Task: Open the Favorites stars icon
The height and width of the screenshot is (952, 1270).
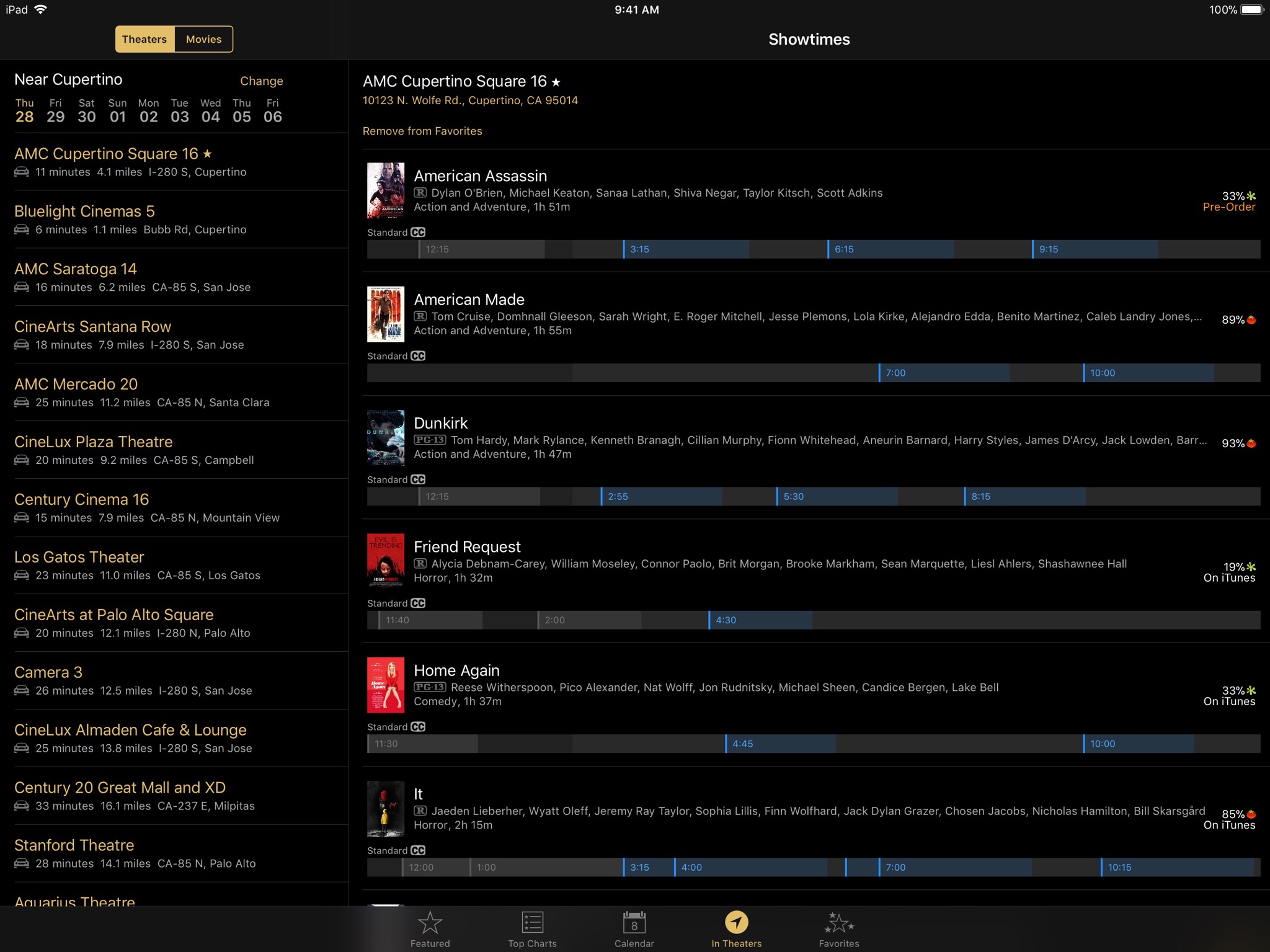Action: pos(839,923)
